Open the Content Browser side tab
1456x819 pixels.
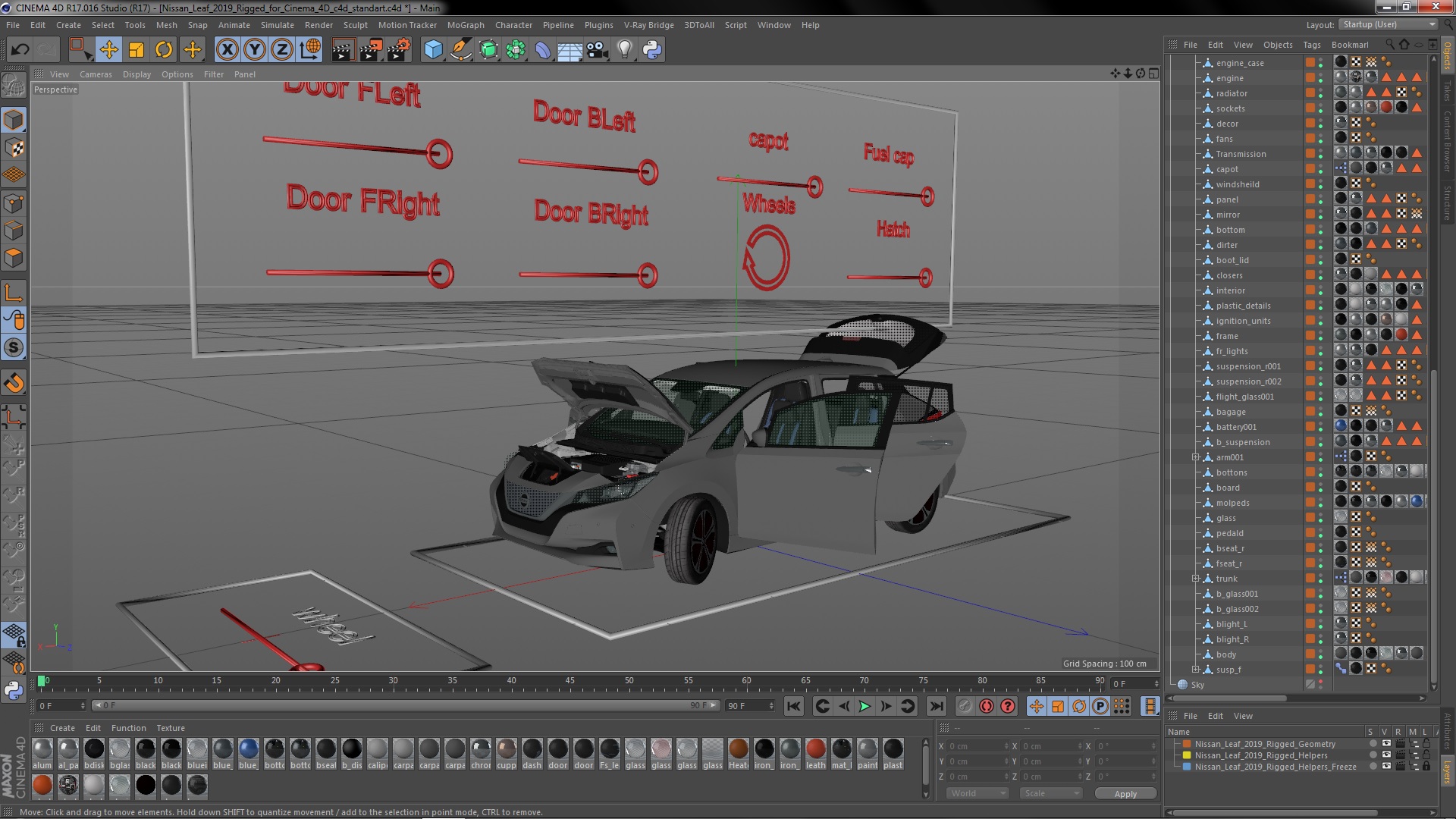pyautogui.click(x=1448, y=141)
